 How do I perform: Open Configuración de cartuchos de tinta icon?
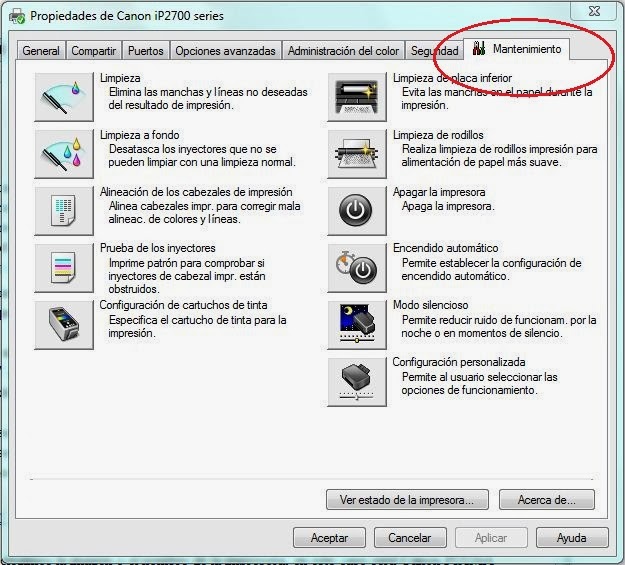point(64,325)
